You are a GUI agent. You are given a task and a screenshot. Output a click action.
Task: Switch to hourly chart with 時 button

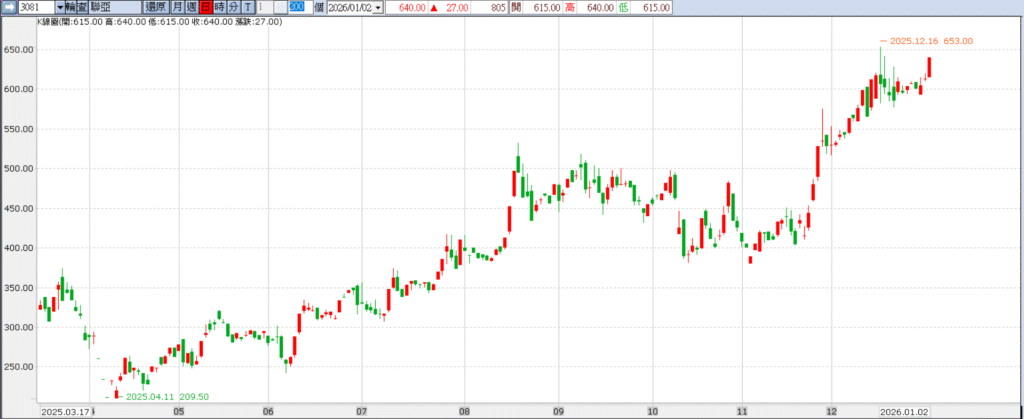(220, 7)
